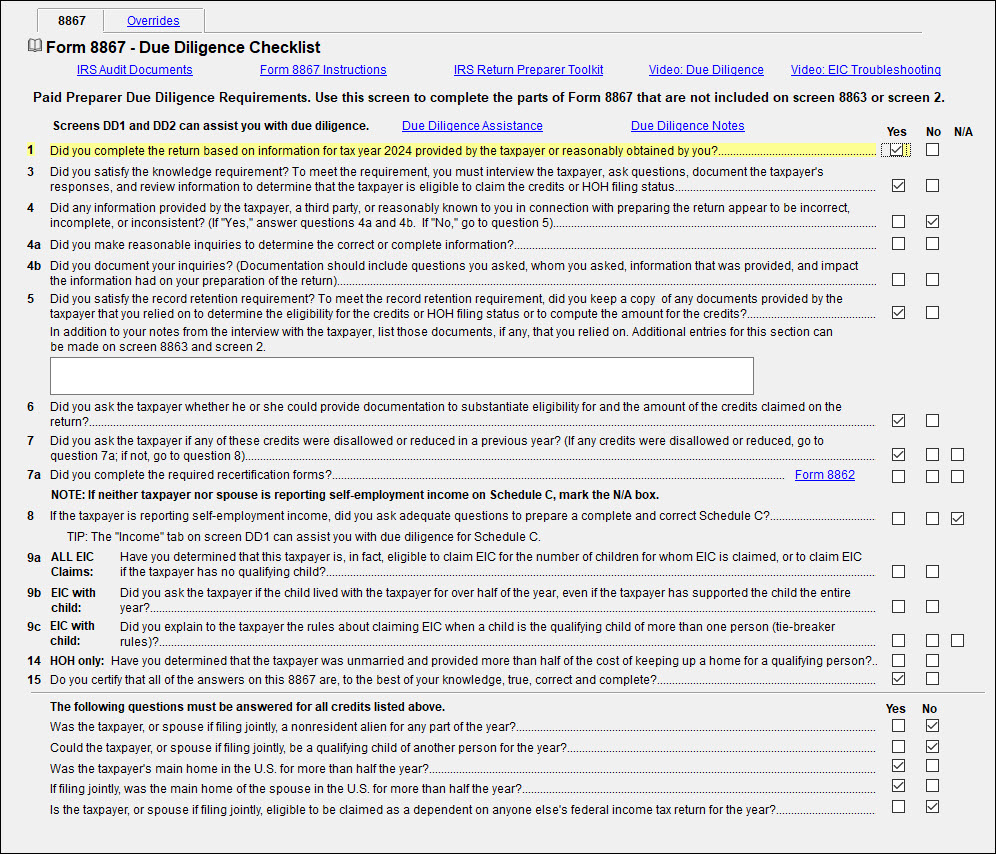Check No for question 3 knowledge requirement
996x854 pixels.
click(x=932, y=186)
